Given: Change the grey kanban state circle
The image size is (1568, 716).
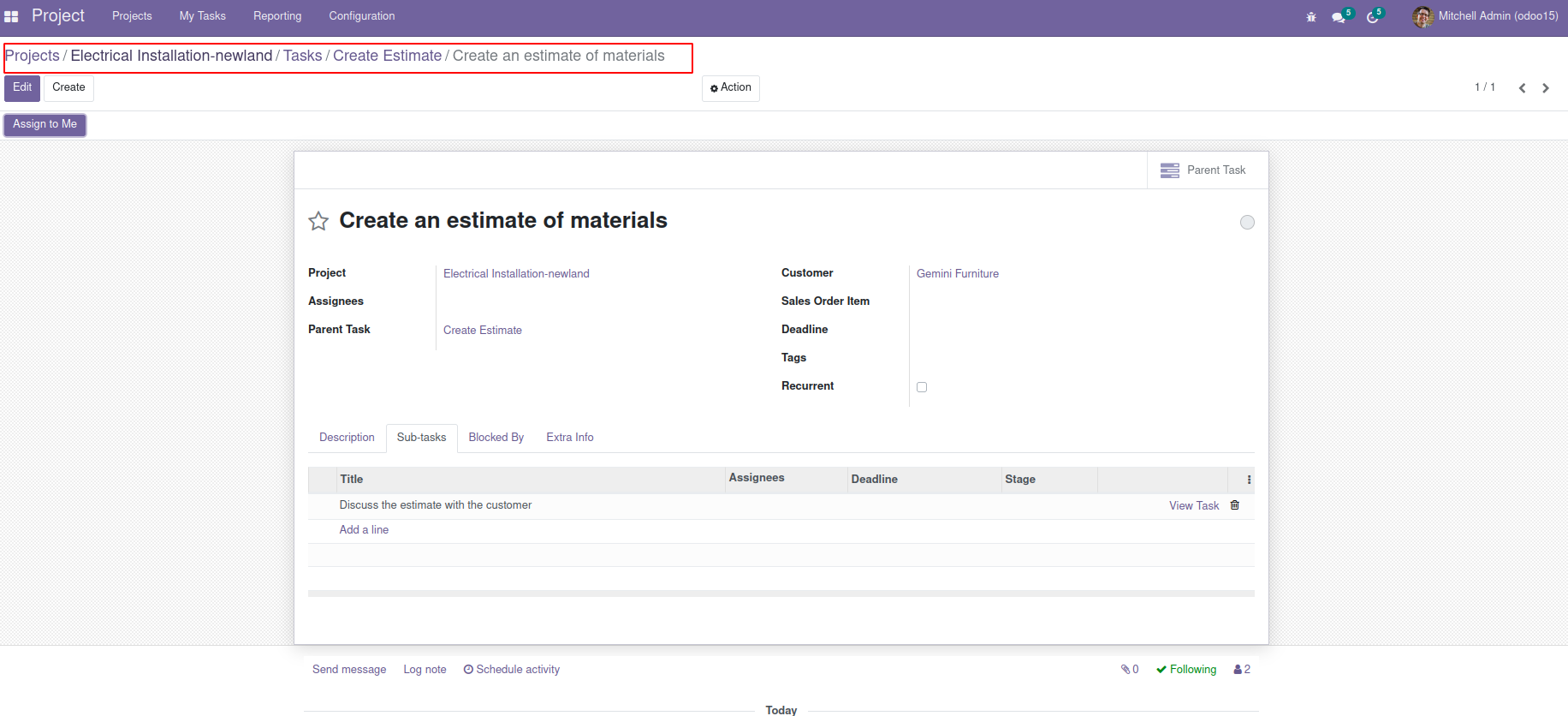Looking at the screenshot, I should [x=1247, y=223].
